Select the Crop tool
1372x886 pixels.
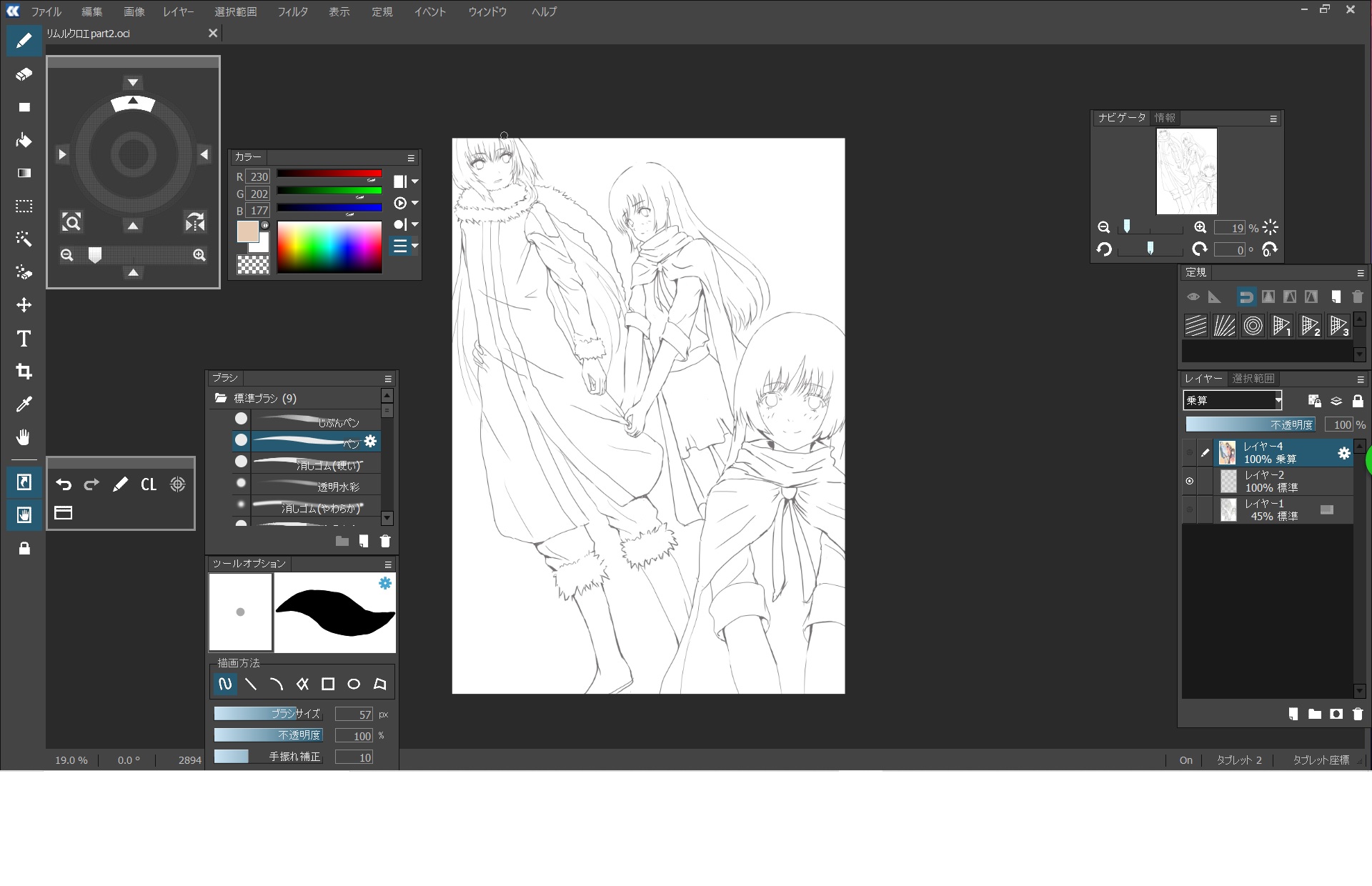tap(24, 372)
